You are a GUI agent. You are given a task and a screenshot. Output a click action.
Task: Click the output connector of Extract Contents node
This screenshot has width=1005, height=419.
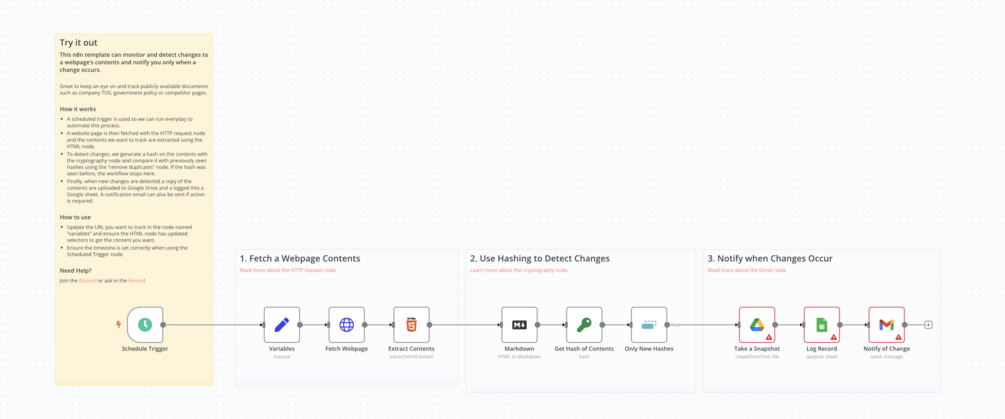point(429,325)
